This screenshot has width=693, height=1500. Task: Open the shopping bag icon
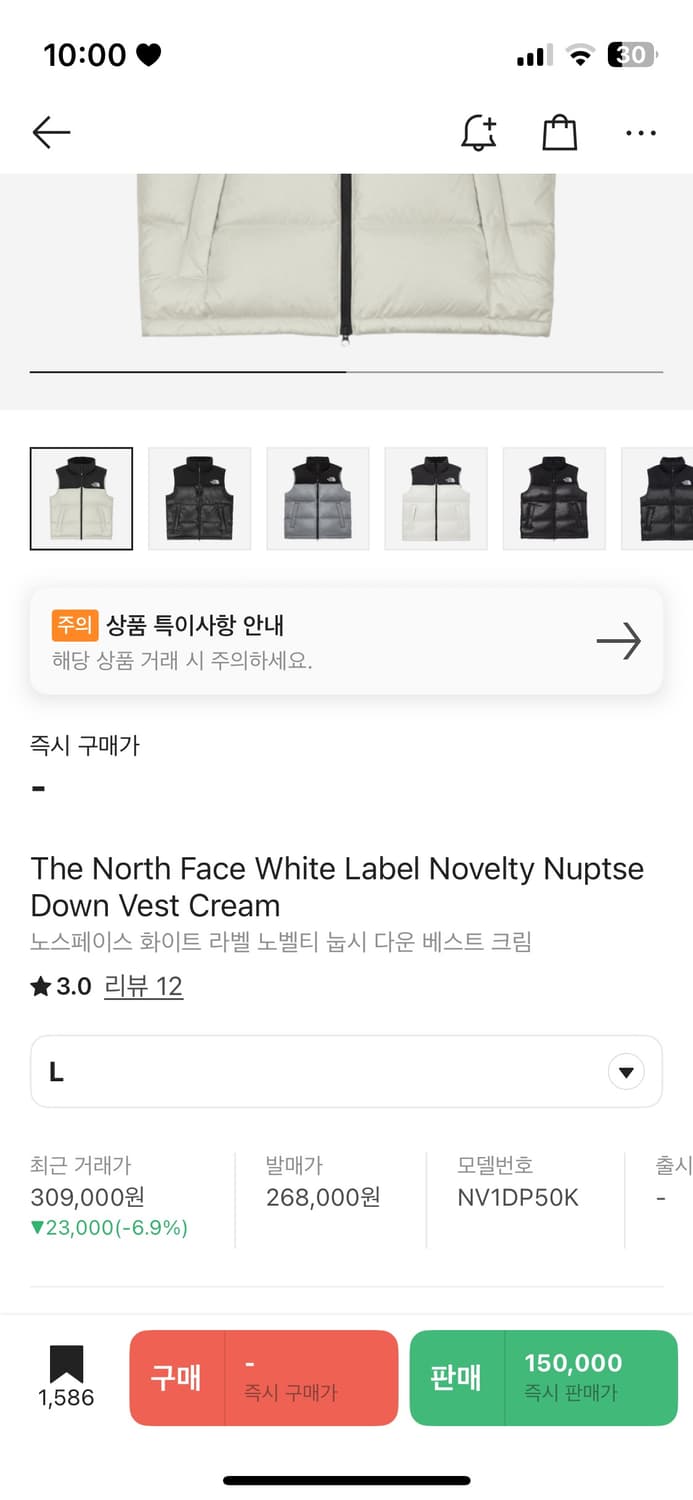[560, 132]
